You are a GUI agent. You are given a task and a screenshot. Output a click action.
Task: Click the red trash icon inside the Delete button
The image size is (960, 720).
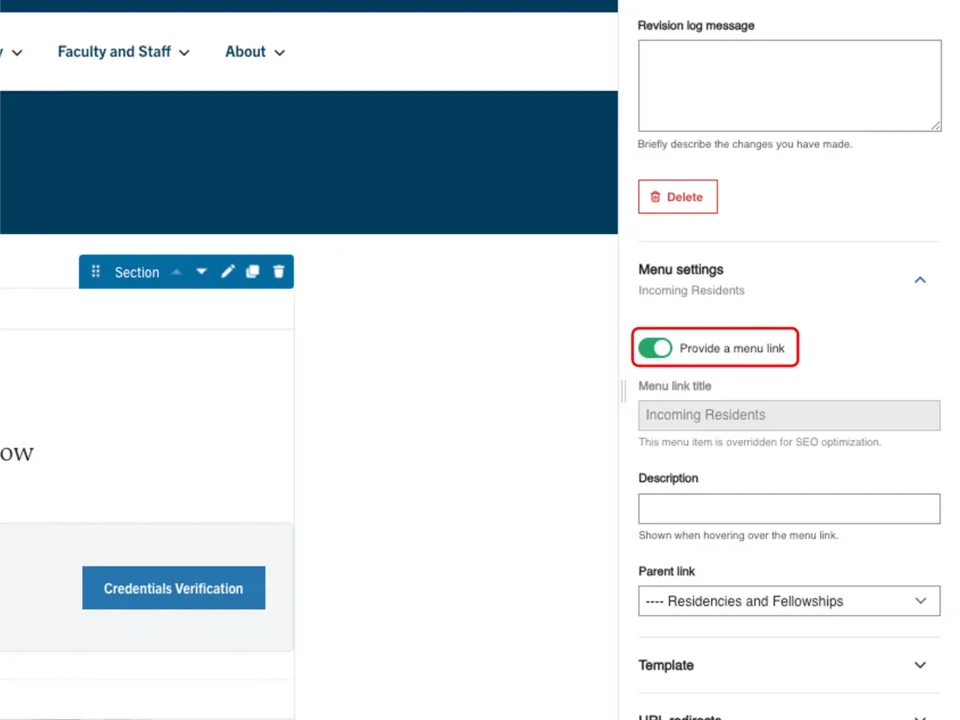(655, 196)
